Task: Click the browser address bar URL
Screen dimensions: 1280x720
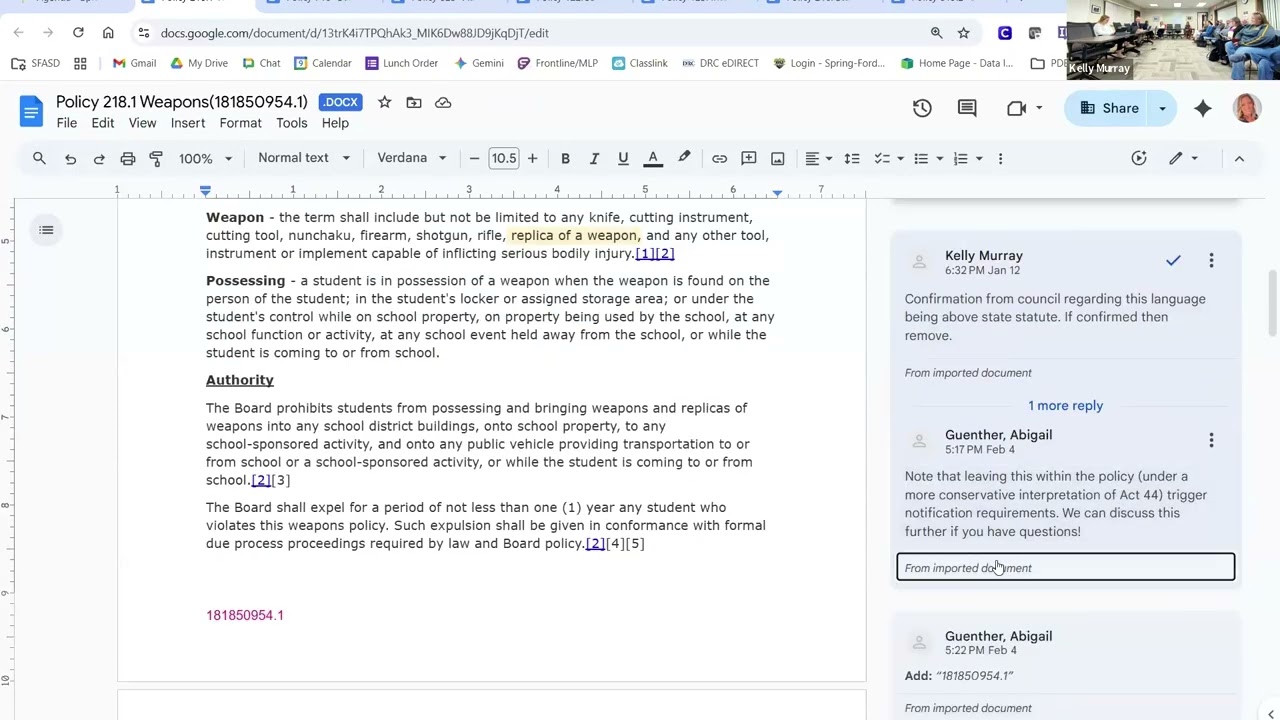Action: (x=354, y=33)
